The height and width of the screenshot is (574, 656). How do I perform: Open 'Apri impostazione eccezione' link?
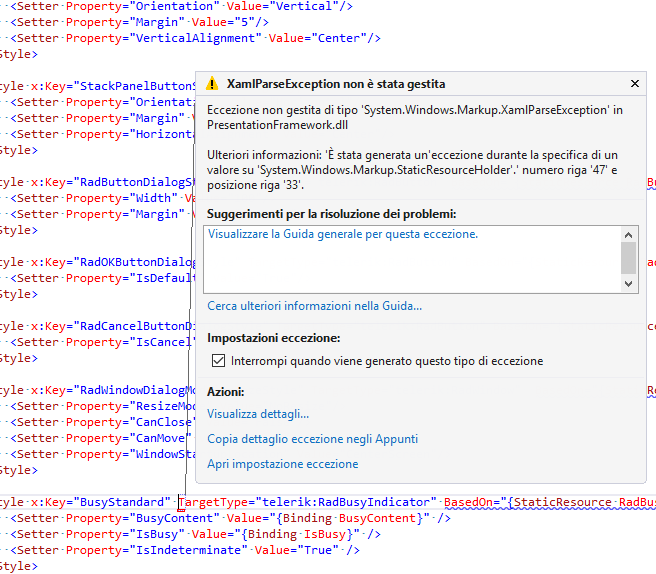282,464
